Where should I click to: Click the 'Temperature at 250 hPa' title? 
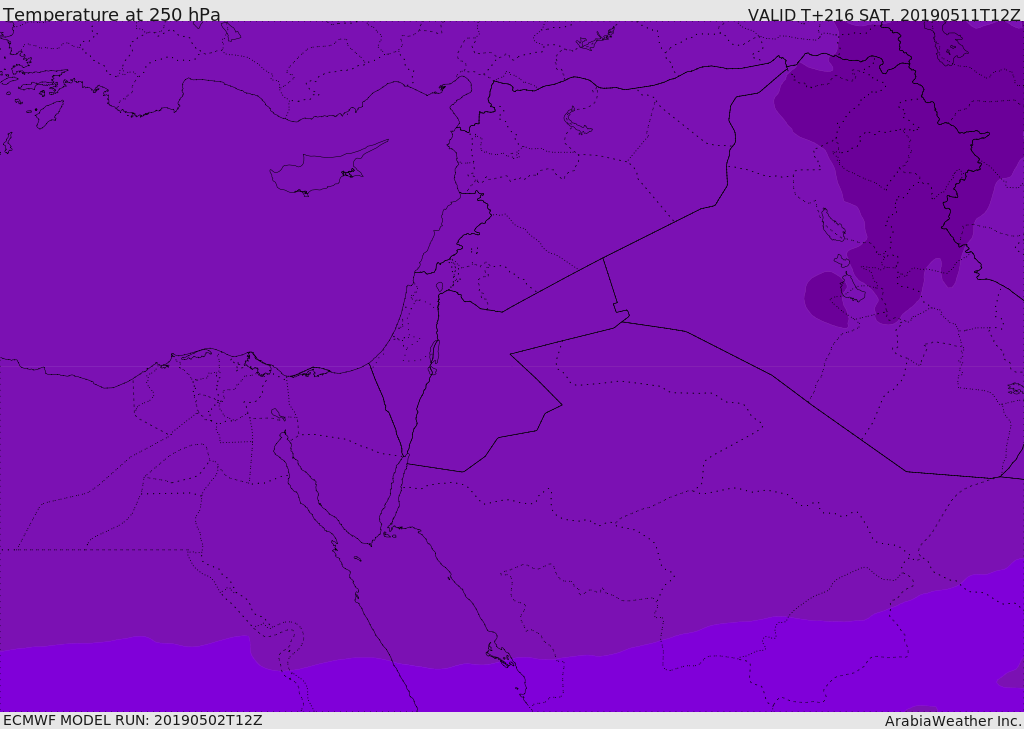(112, 14)
